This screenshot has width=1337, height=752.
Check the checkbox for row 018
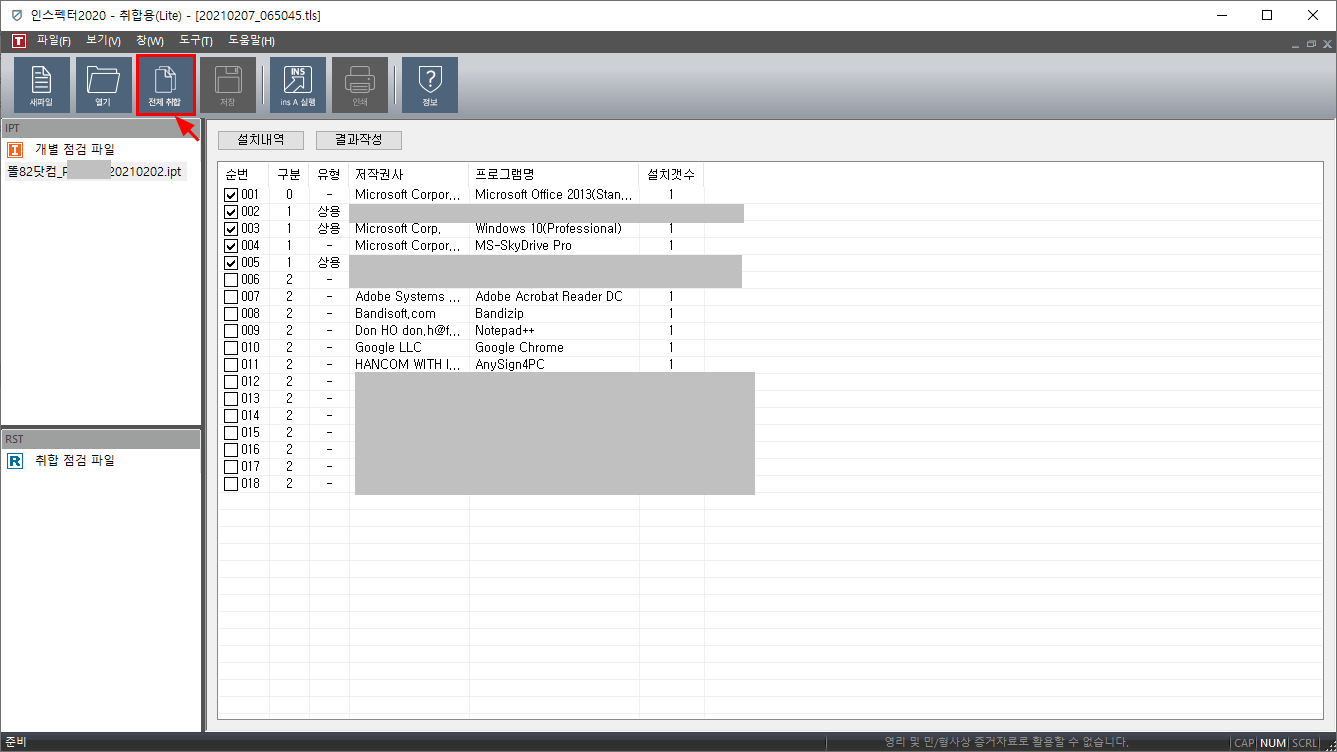[231, 484]
